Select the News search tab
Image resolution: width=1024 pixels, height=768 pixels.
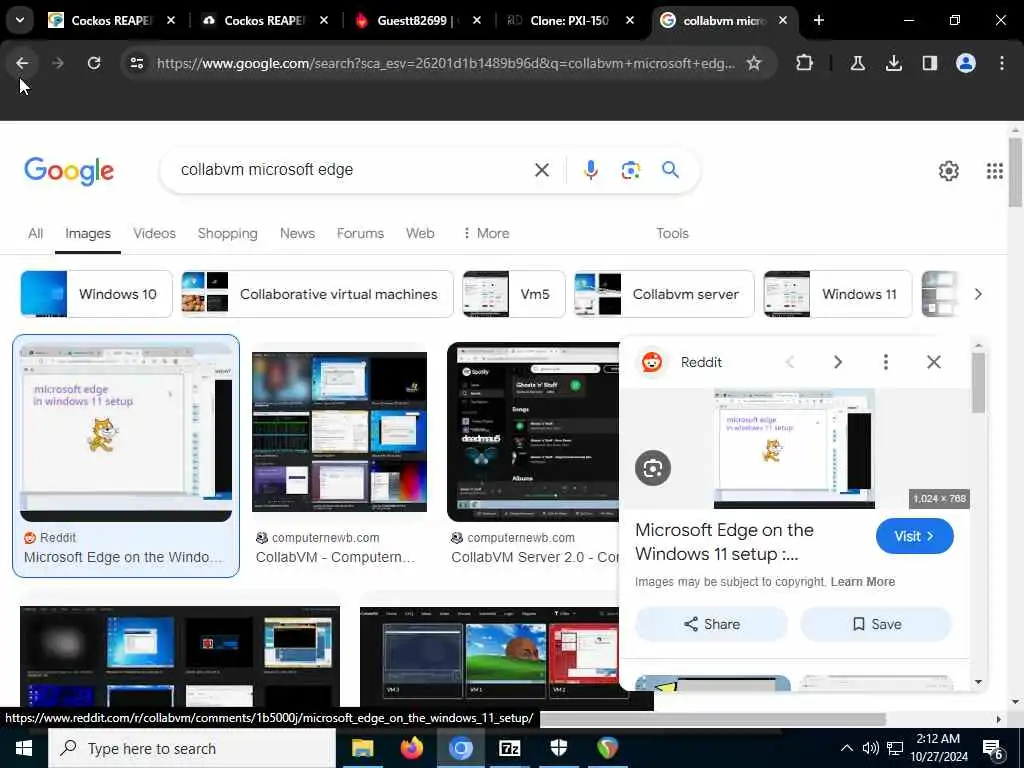click(297, 233)
